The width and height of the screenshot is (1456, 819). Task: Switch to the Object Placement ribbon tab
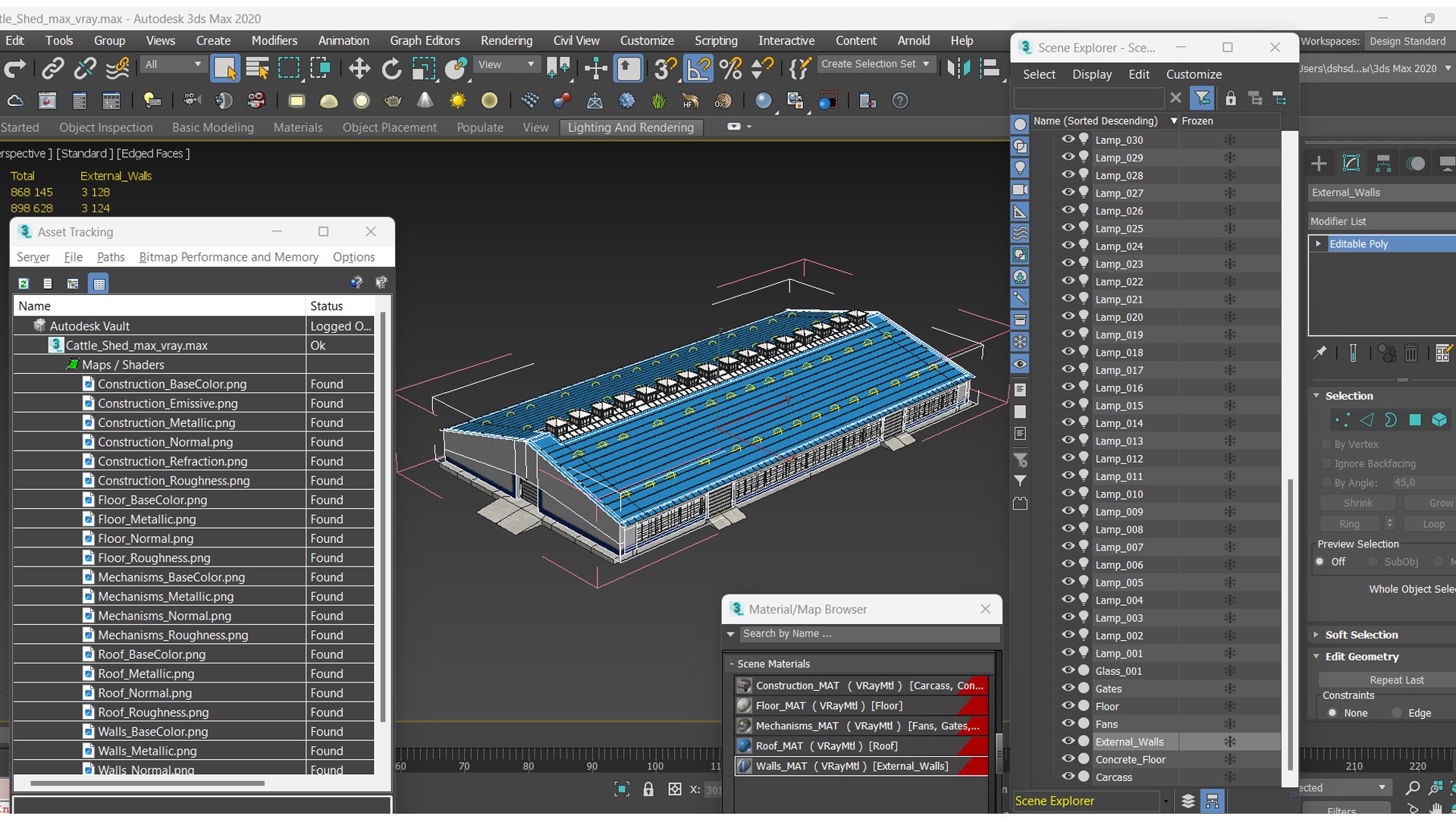tap(389, 127)
